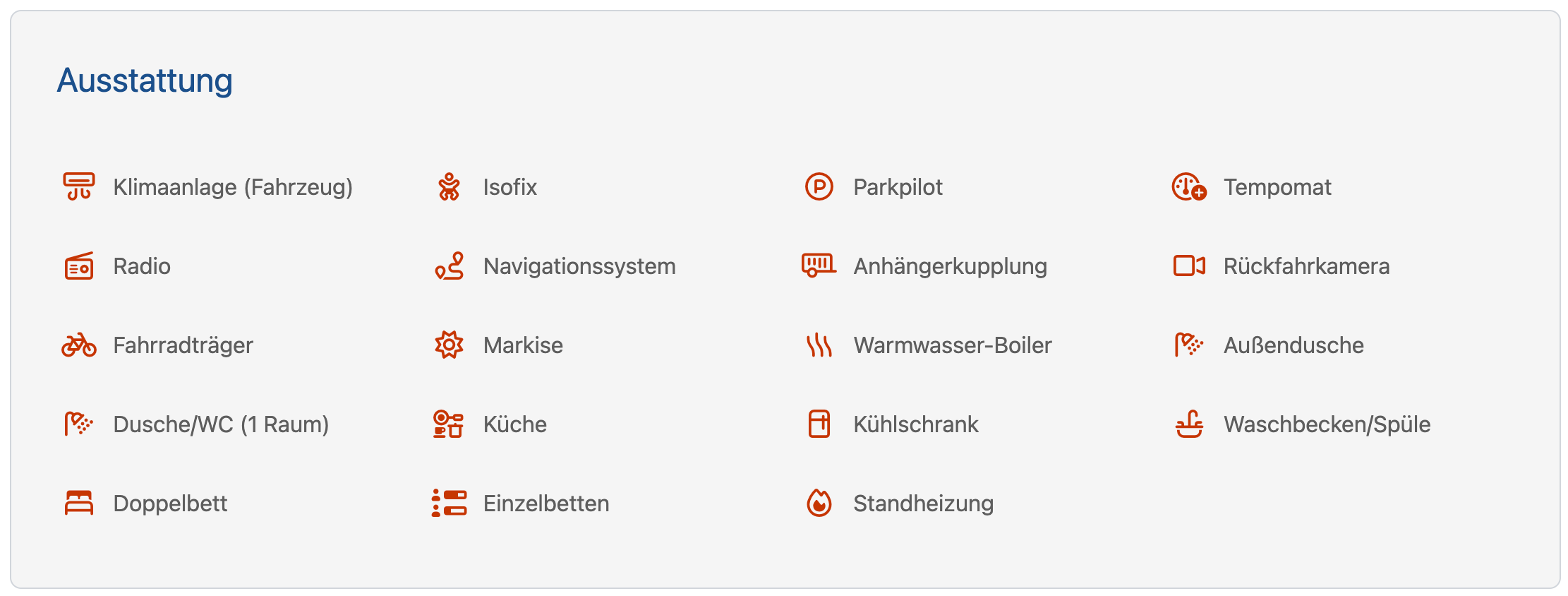Click the circled P Parkpilot icon
Screen dimensions: 1568x596
pyautogui.click(x=819, y=187)
